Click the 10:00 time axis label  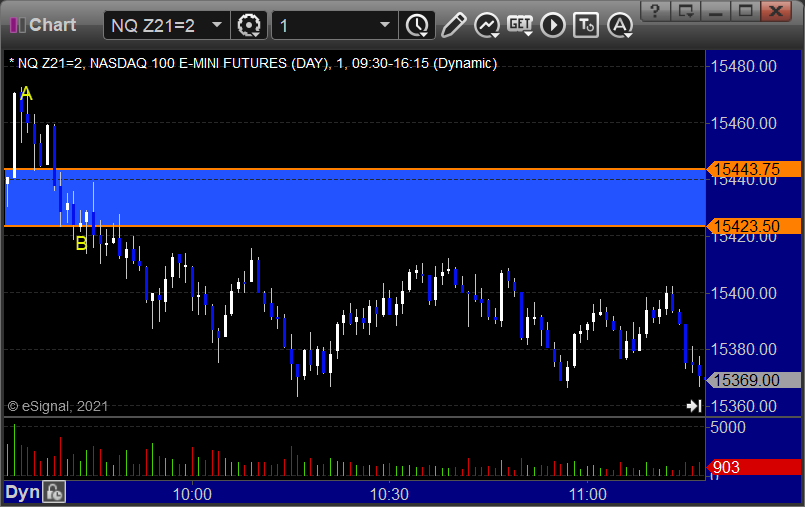point(192,495)
